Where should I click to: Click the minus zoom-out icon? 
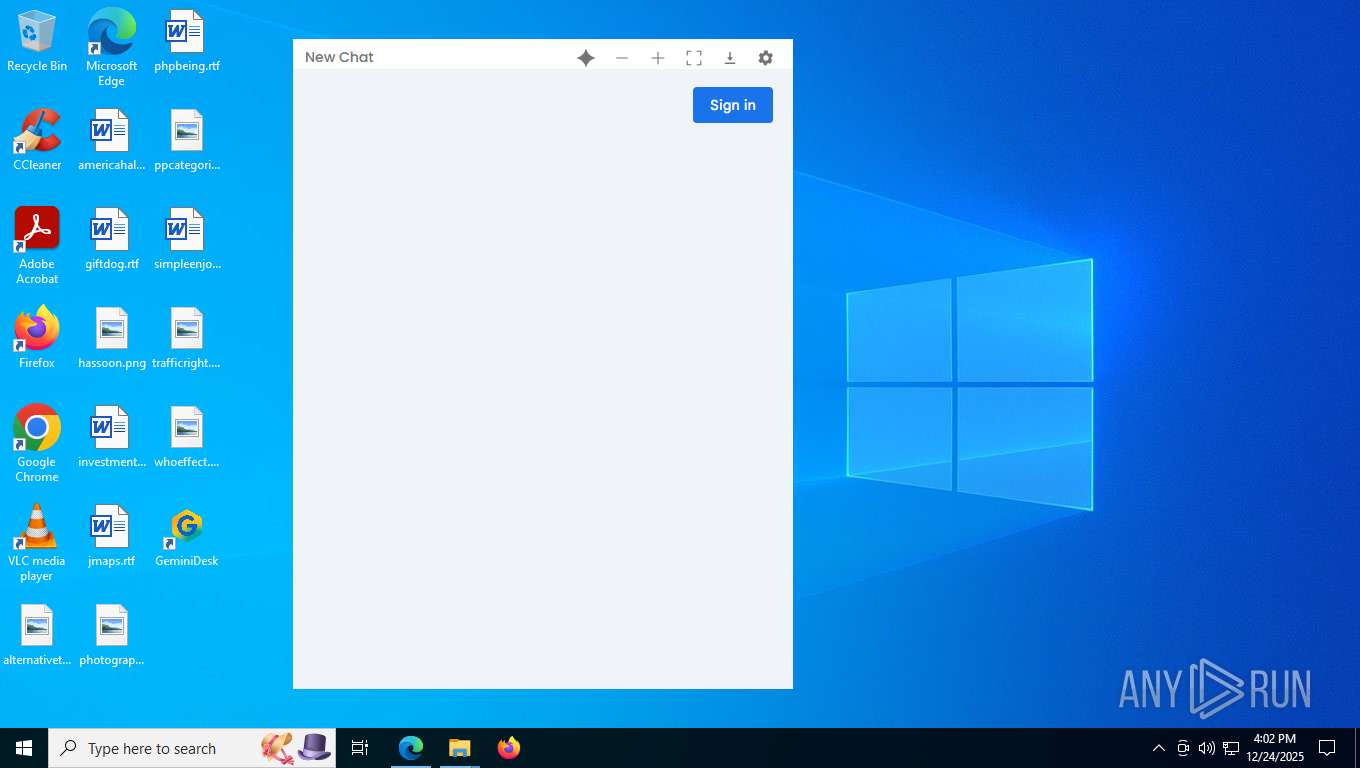[622, 58]
